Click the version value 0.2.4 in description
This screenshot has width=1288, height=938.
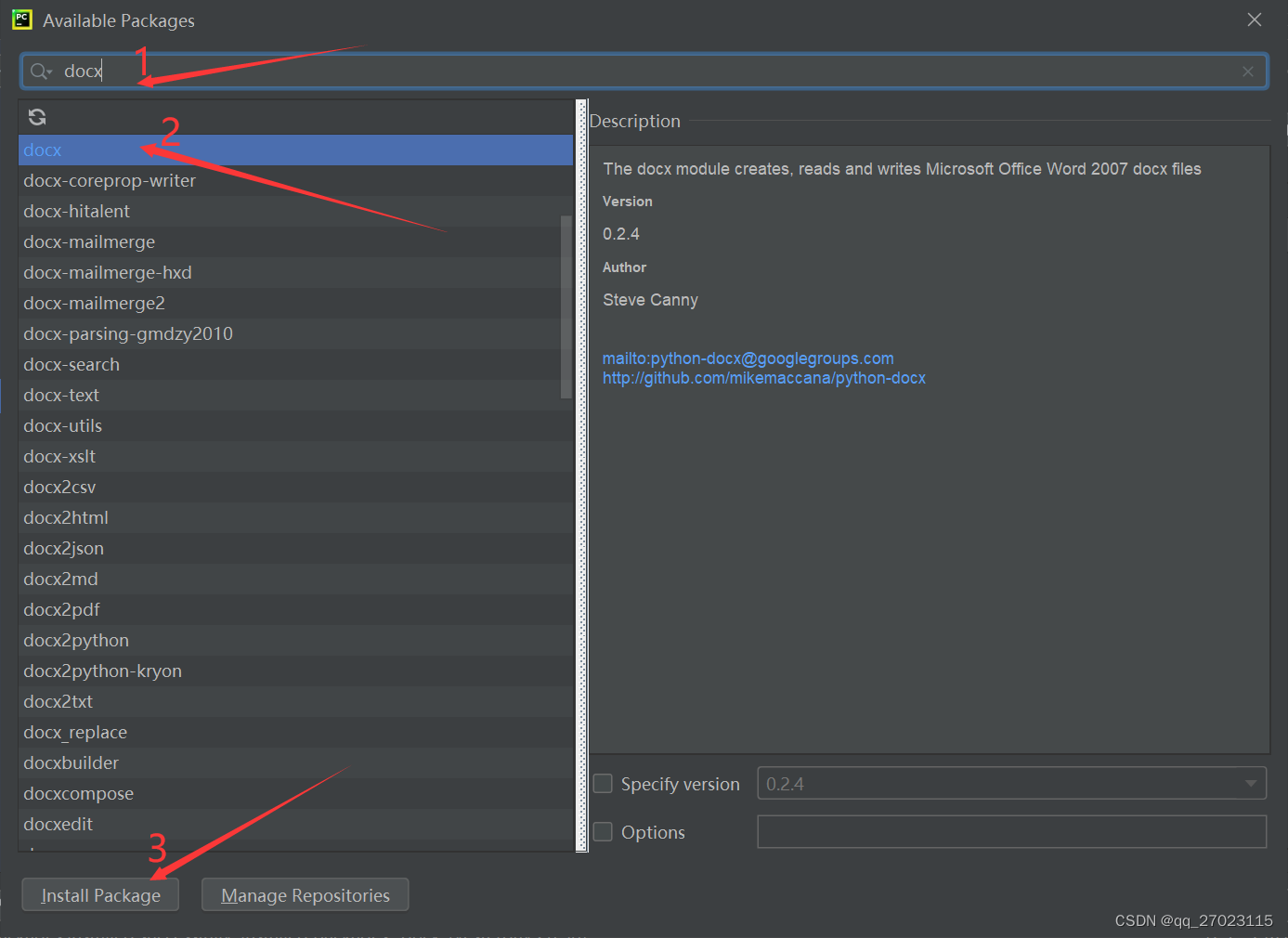(621, 234)
